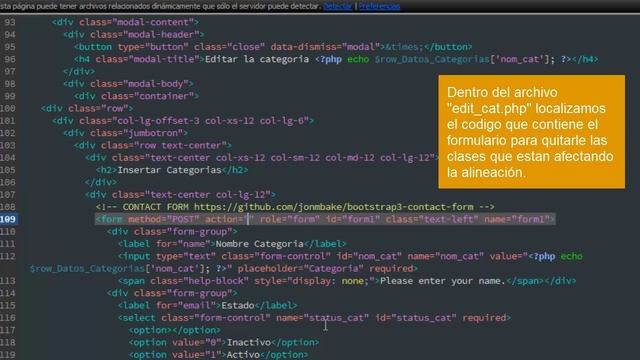Click the $row_Datos_Categorias variable on line 96
640x360 pixels.
click(x=432, y=59)
